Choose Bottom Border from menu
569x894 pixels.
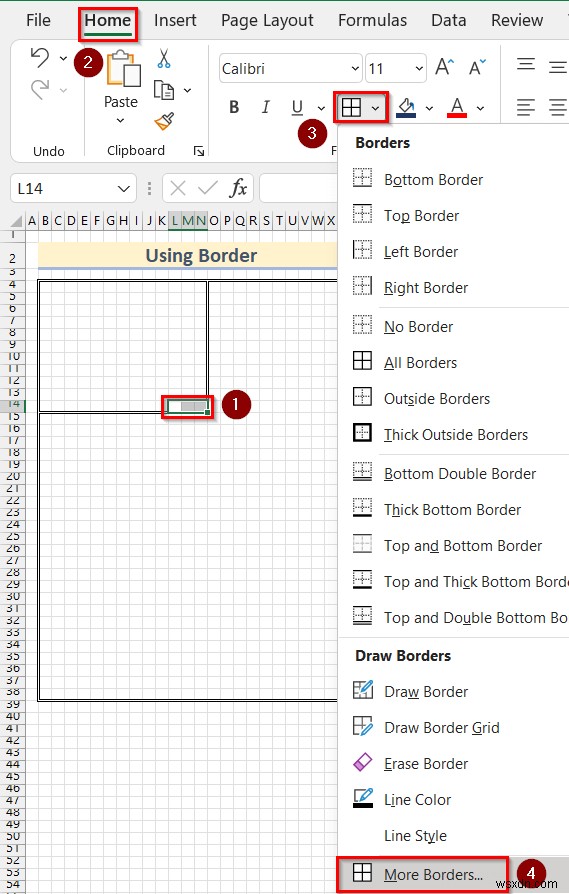coord(454,180)
